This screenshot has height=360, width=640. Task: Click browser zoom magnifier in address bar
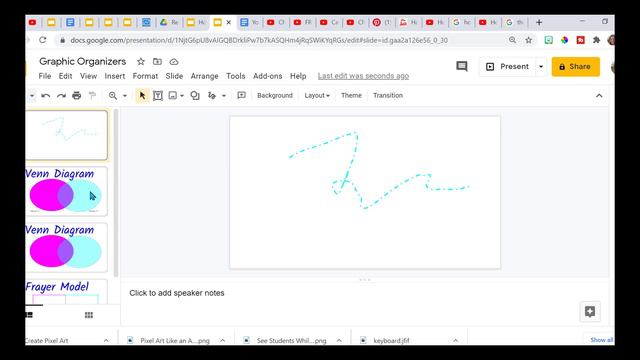point(512,40)
